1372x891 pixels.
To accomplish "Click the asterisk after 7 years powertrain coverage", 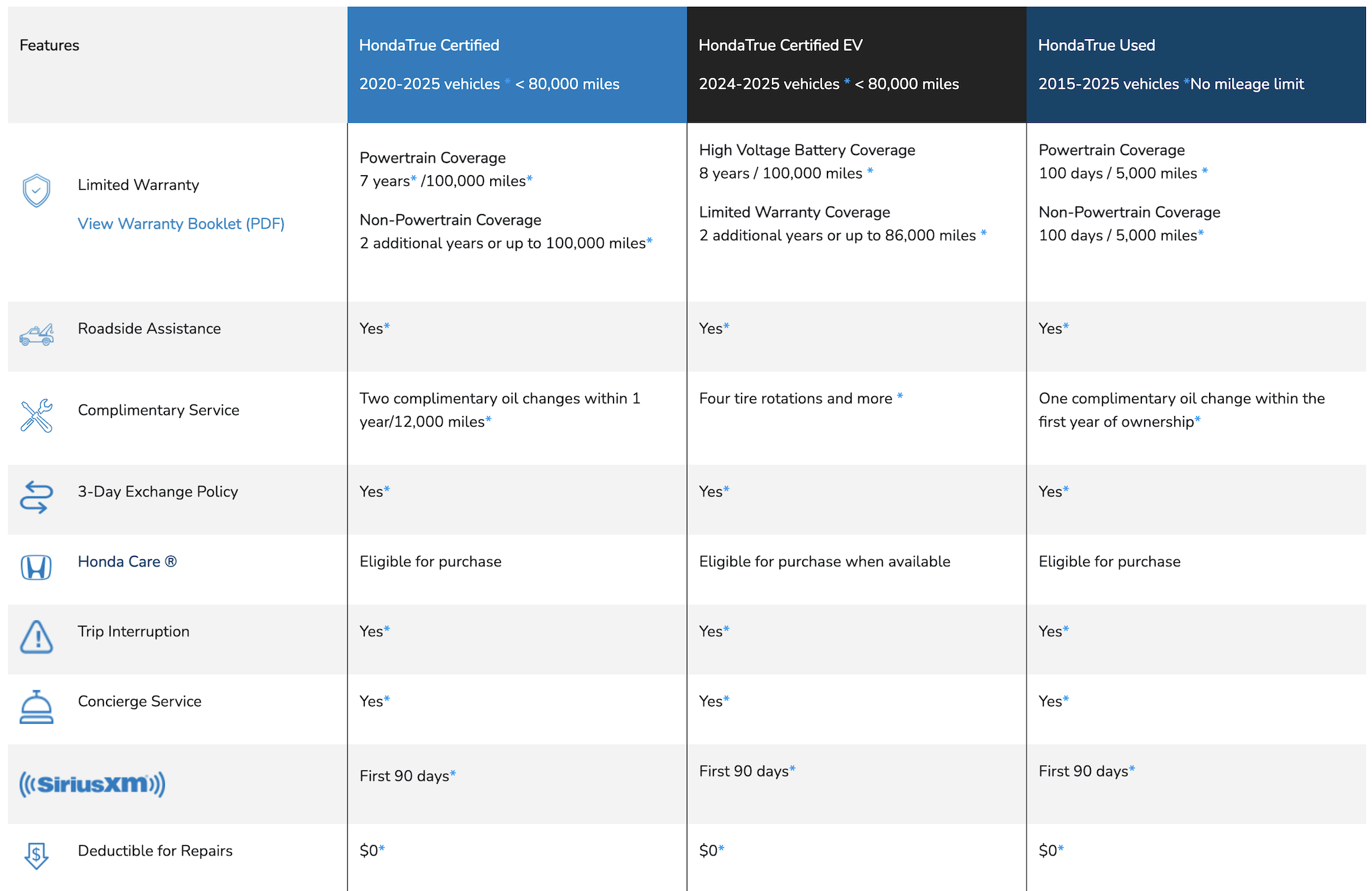I will (x=414, y=178).
